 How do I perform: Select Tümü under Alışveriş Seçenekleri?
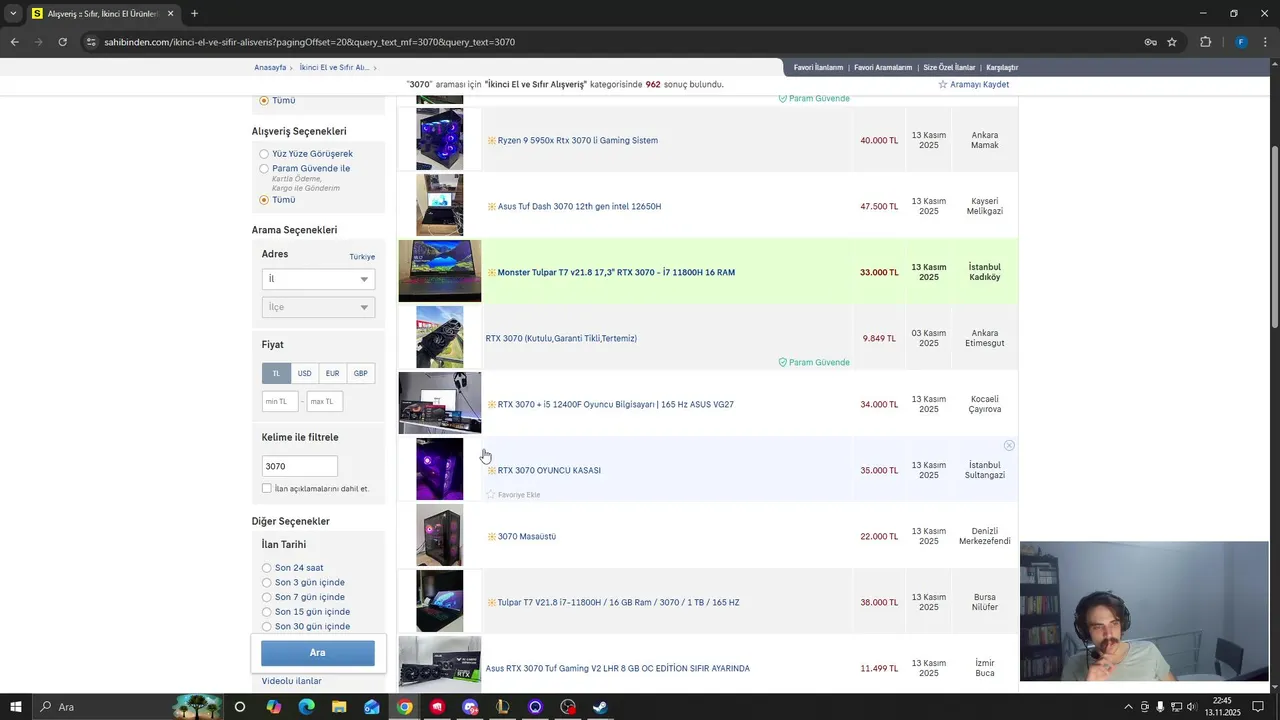(x=264, y=200)
